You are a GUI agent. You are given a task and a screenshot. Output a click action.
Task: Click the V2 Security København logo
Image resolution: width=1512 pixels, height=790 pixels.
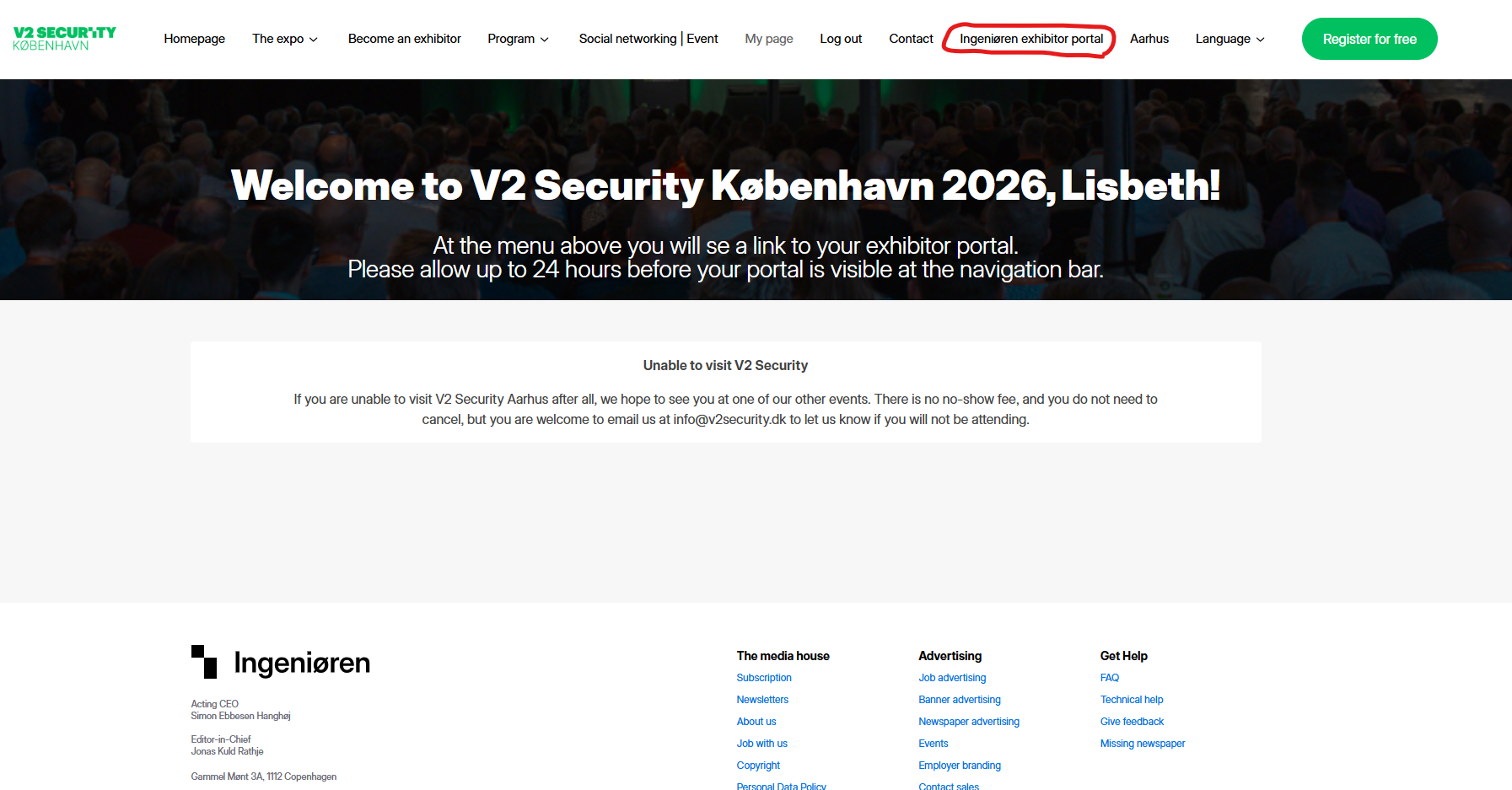[64, 39]
